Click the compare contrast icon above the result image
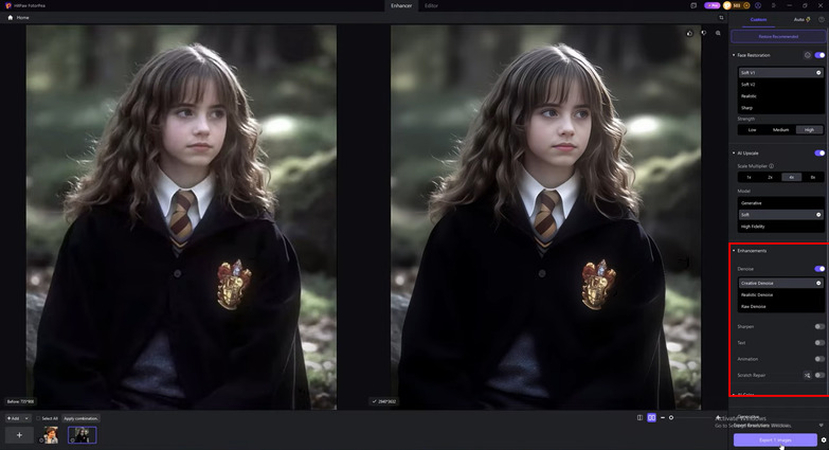The width and height of the screenshot is (829, 450). click(704, 33)
